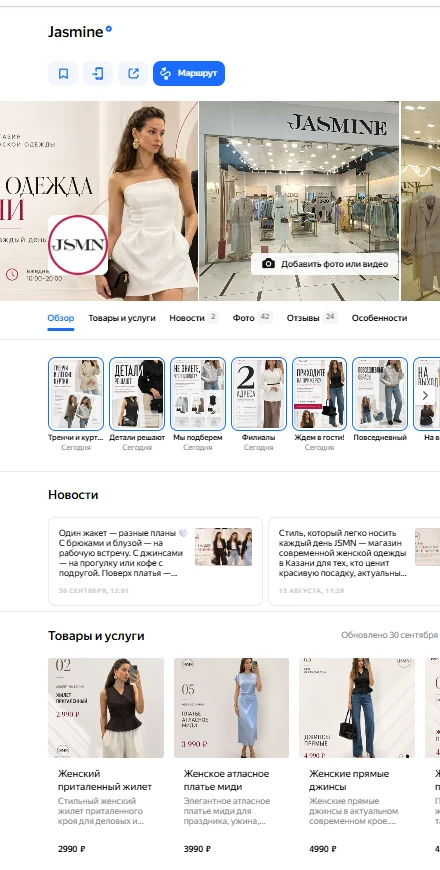Click the camera icon to add photo

coord(269,264)
